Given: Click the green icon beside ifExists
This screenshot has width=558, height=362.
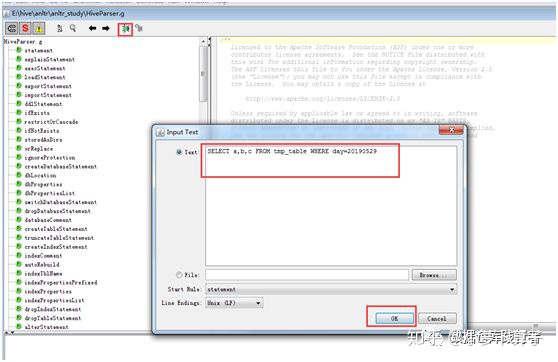Looking at the screenshot, I should tap(19, 112).
